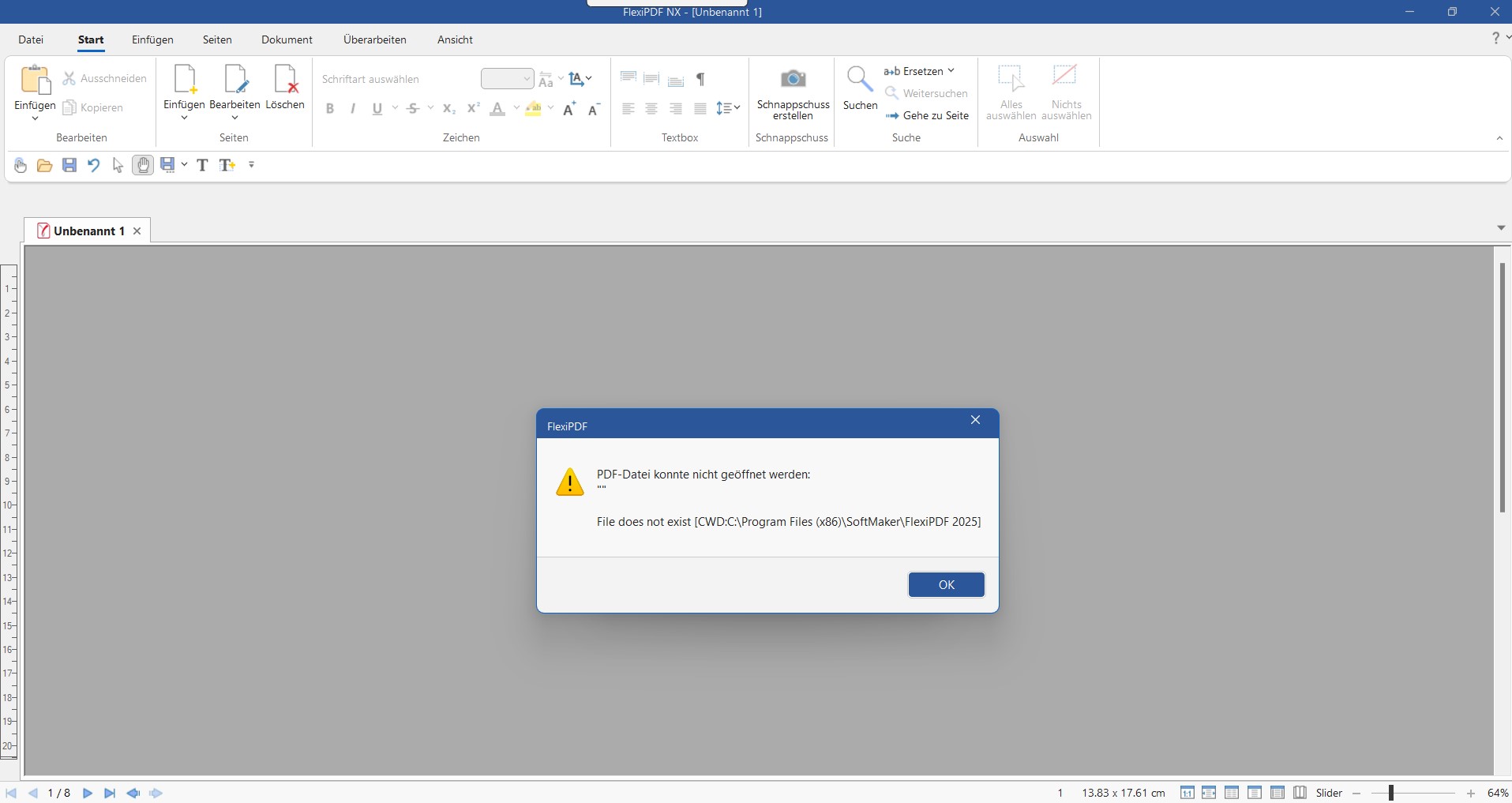Click quick-access save disk icon
Image resolution: width=1512 pixels, height=803 pixels.
[69, 165]
